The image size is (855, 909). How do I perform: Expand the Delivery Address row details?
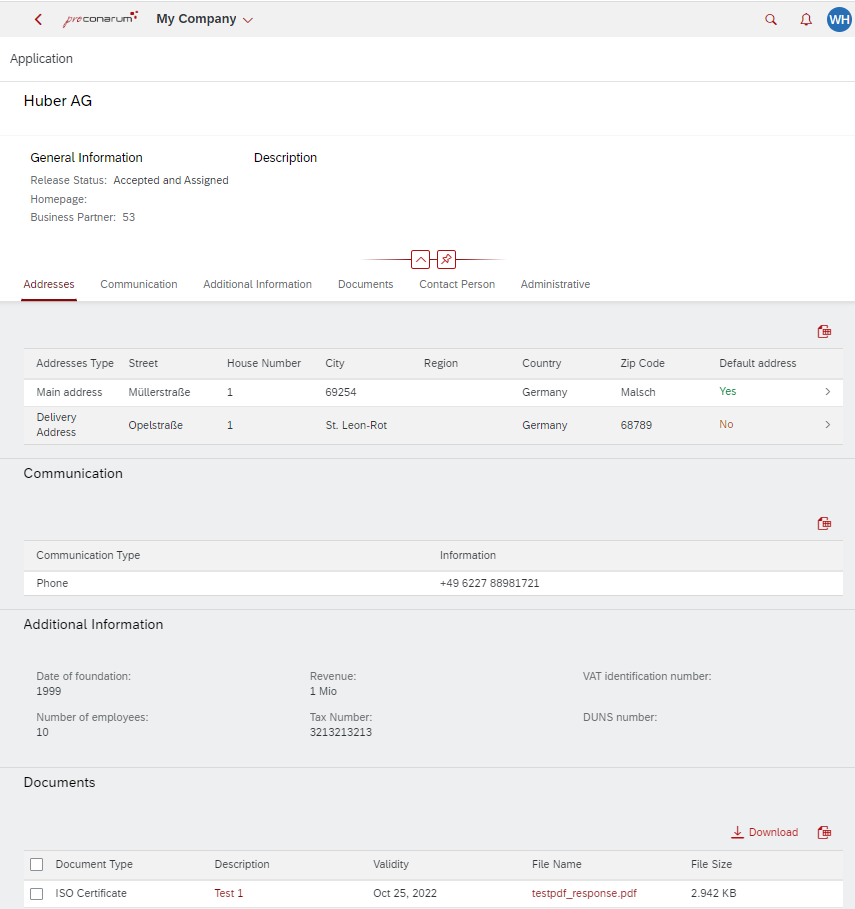tap(828, 424)
